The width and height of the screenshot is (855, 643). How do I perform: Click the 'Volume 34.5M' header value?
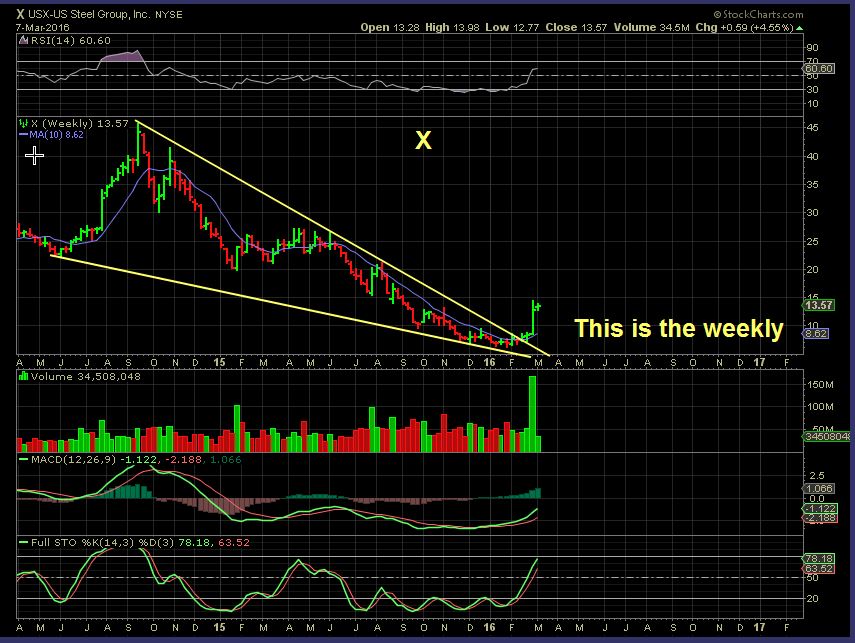click(652, 27)
